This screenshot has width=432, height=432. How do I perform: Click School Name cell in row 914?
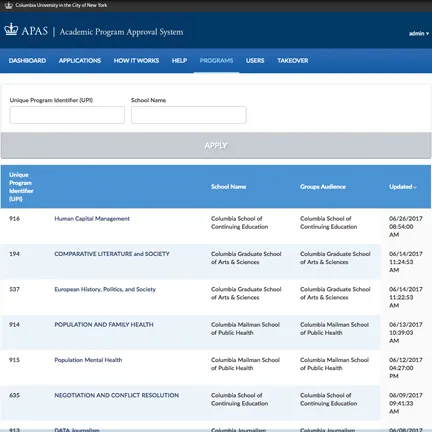pos(245,329)
